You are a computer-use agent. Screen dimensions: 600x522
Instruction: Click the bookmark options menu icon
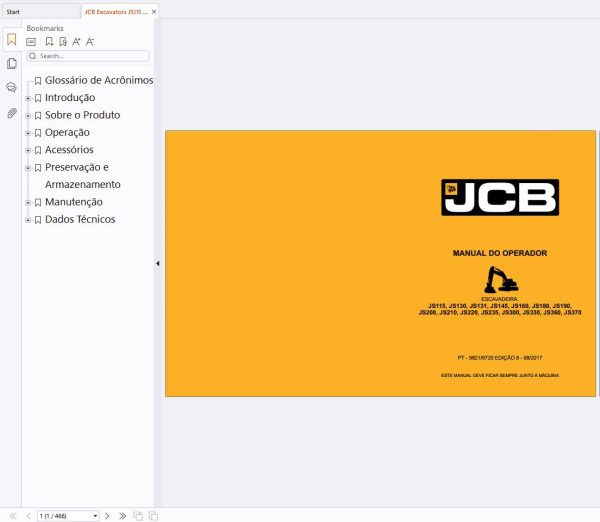point(31,42)
